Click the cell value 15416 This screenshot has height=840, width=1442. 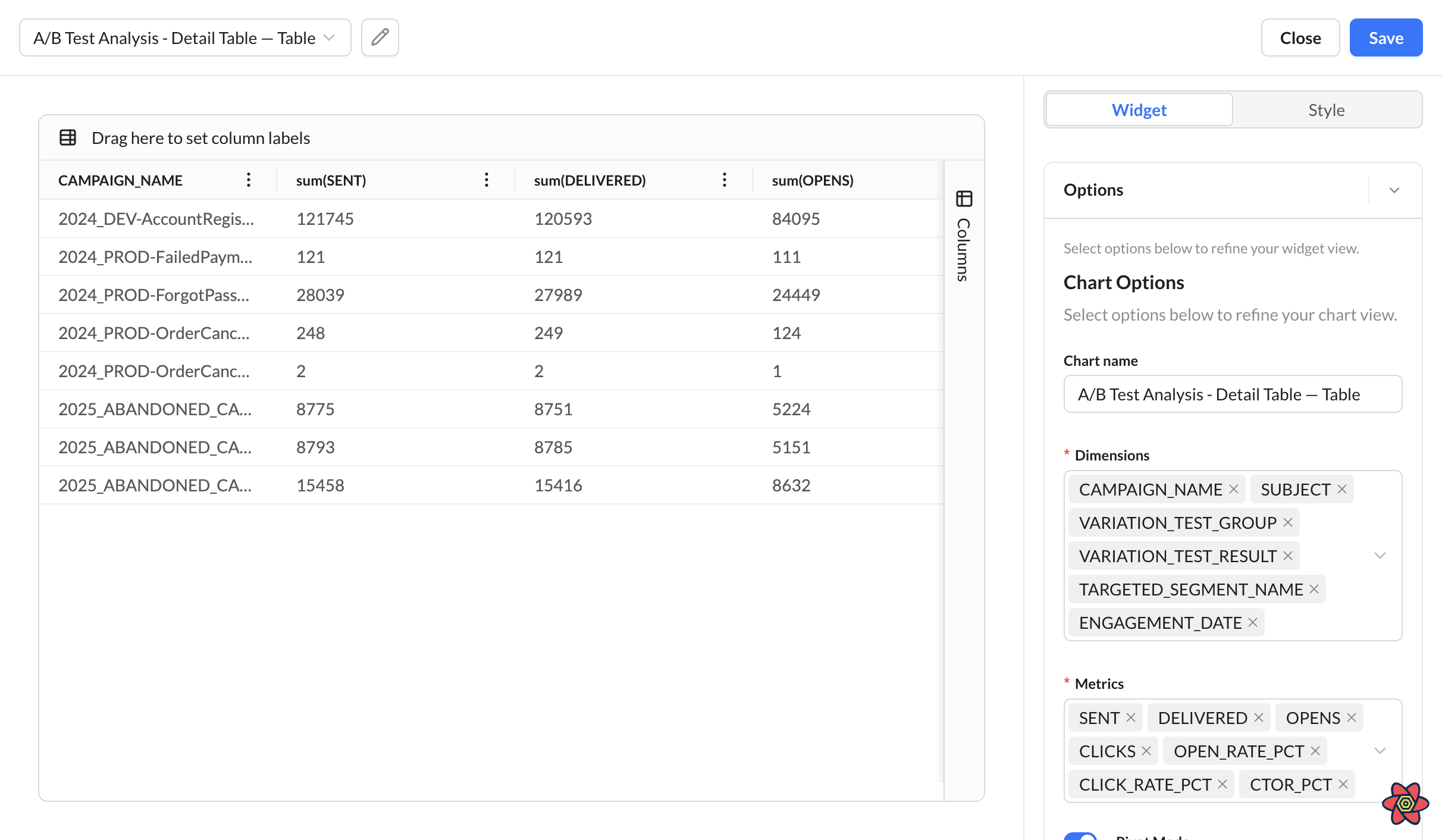(558, 485)
